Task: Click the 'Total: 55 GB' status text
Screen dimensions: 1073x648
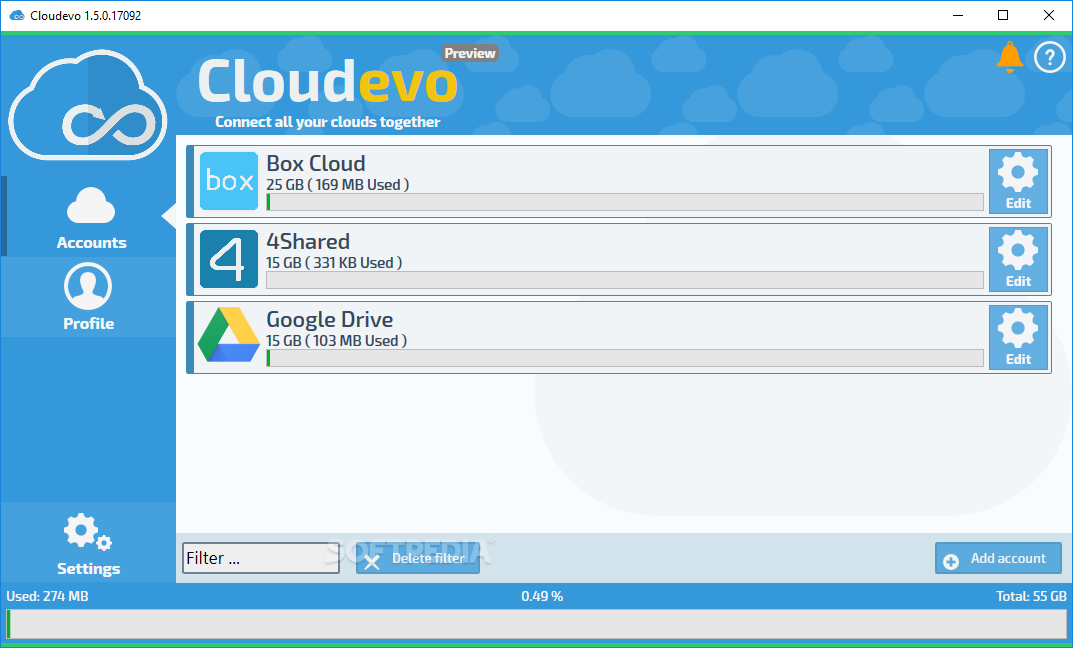Action: 1031,596
